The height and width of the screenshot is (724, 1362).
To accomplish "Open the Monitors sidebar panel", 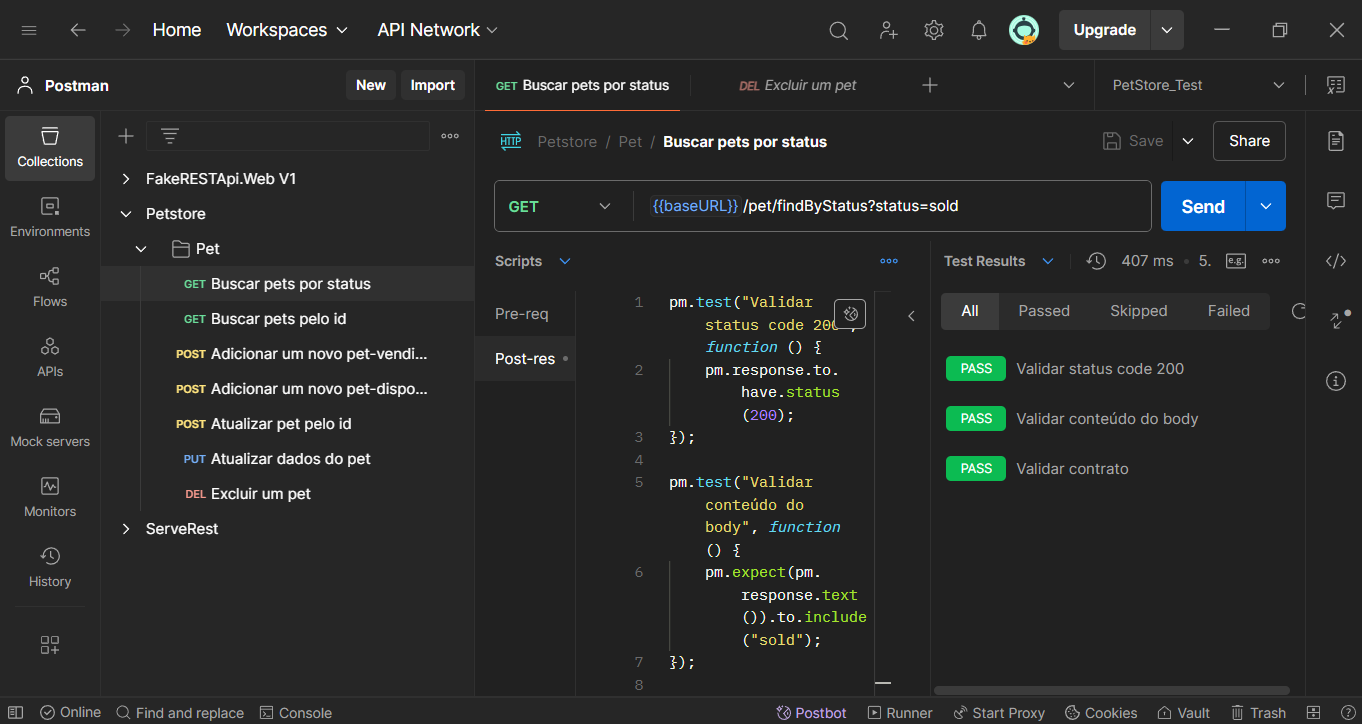I will coord(50,497).
